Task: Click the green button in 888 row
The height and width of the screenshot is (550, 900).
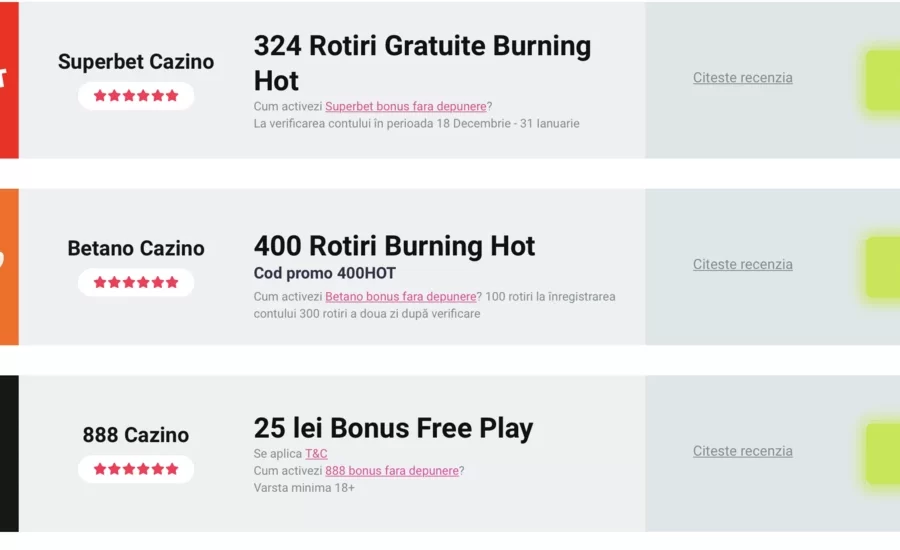Action: pyautogui.click(x=883, y=454)
